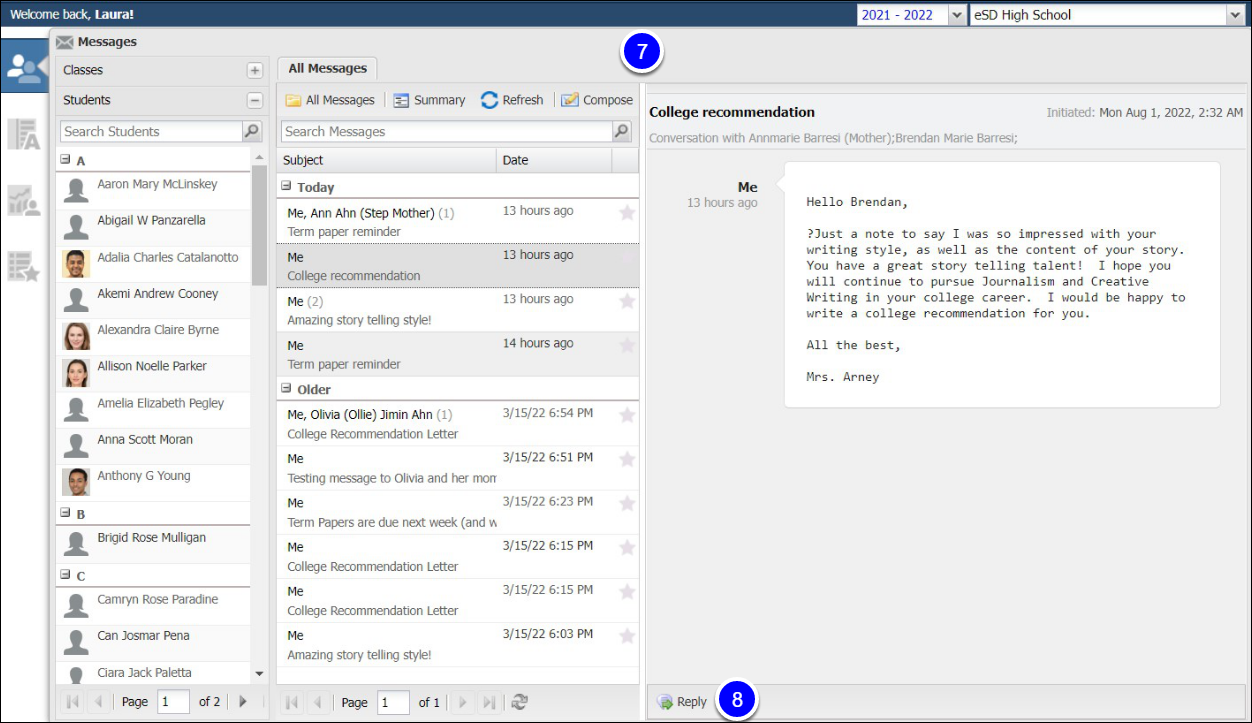Reply to the College recommendation message
Screen dimensions: 1252x723
coord(681,702)
